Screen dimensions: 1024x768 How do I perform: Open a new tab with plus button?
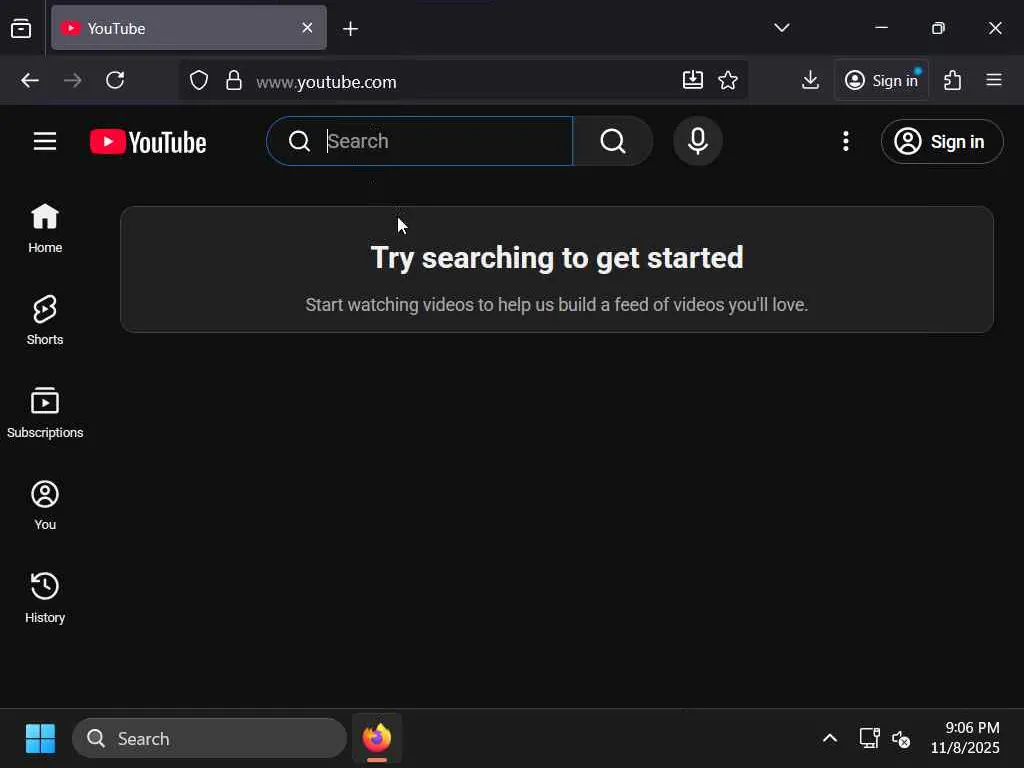[351, 29]
